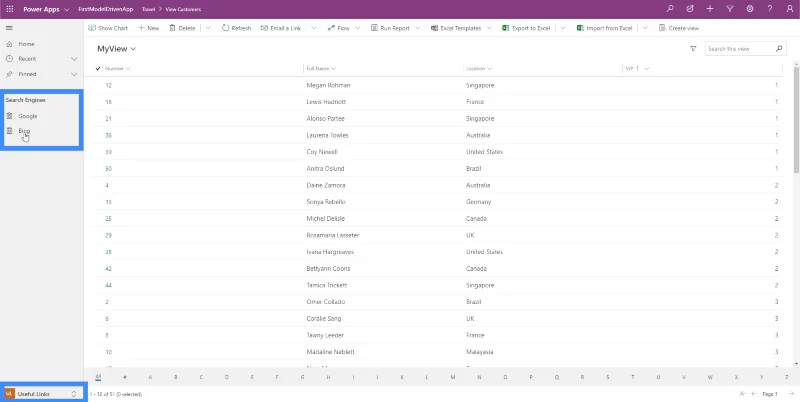Collapse the site map hamburger menu
The width and height of the screenshot is (800, 402).
coord(9,28)
